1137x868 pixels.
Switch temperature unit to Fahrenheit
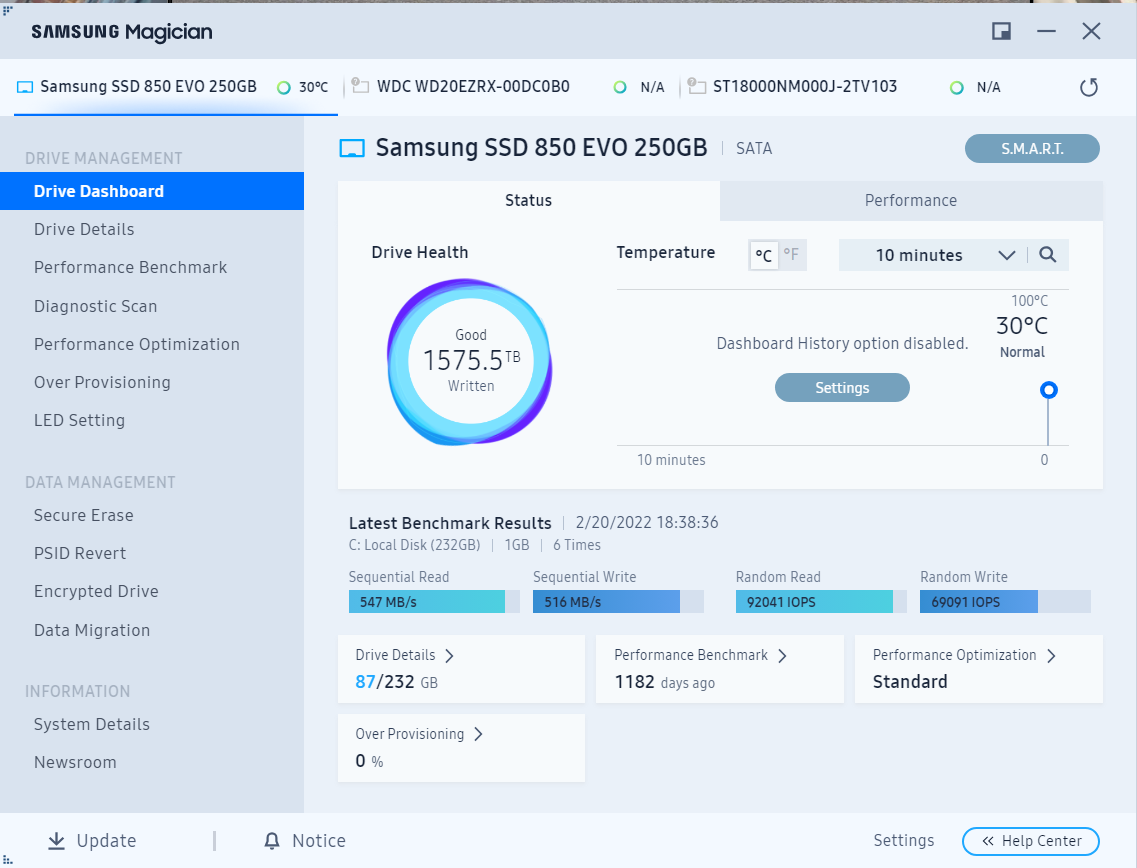click(x=791, y=255)
